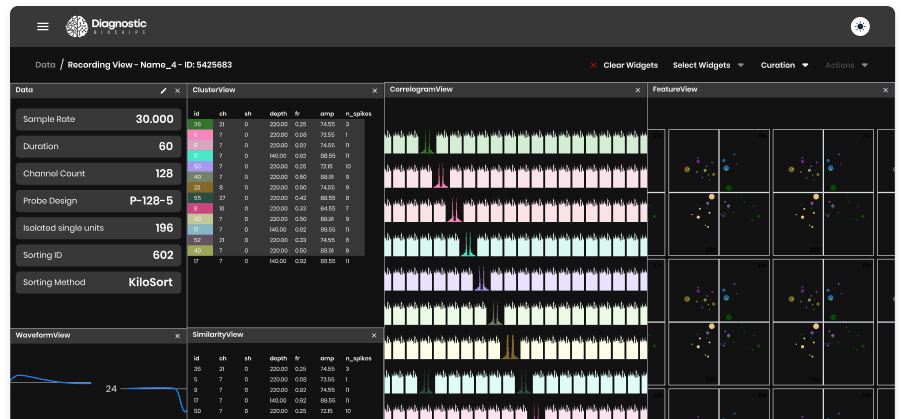Viewport: 906px width, 419px height.
Task: Close the Data panel widget
Action: pos(177,91)
